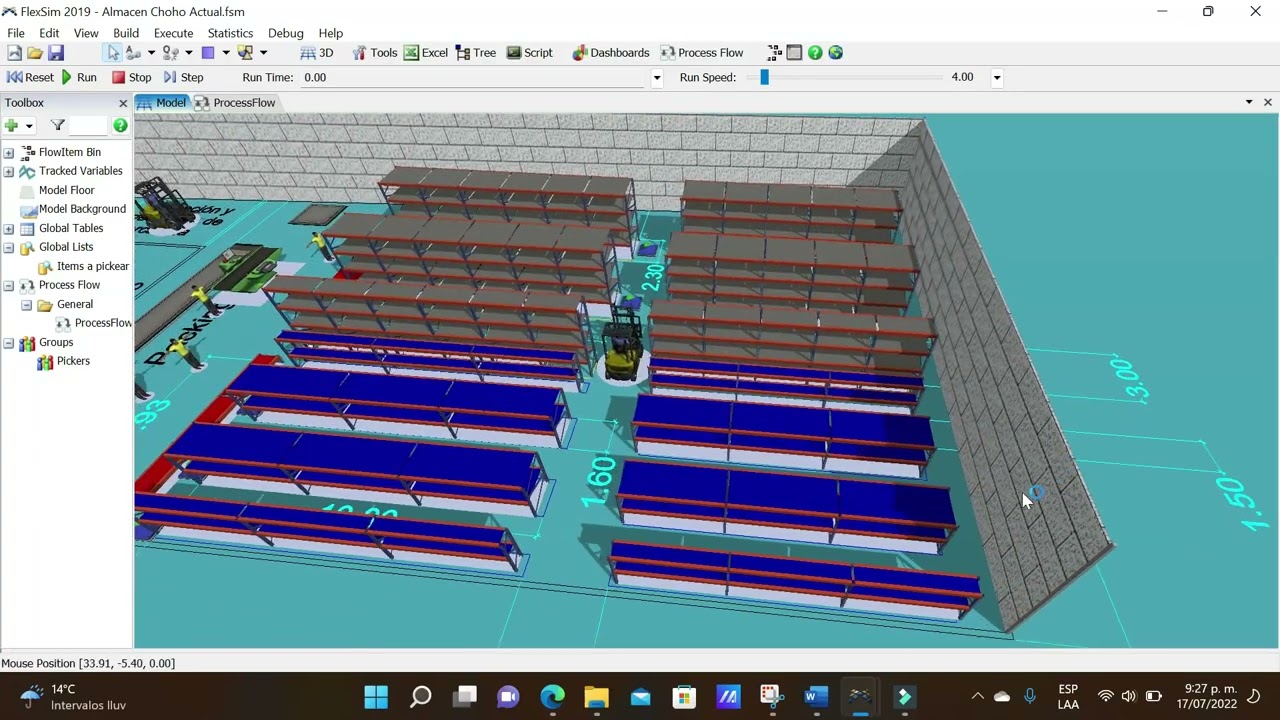Select Model Floor in Toolbox
The height and width of the screenshot is (720, 1280).
[x=66, y=191]
